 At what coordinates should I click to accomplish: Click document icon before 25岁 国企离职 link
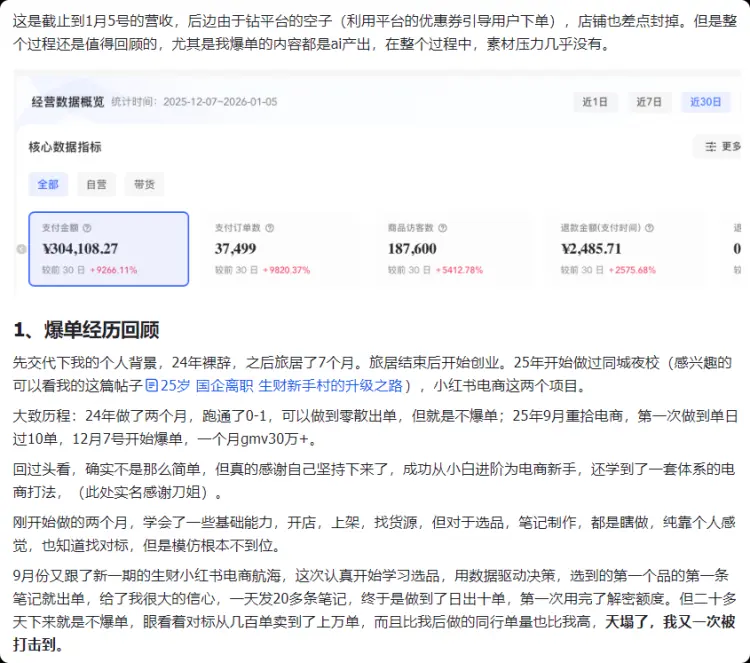[152, 386]
